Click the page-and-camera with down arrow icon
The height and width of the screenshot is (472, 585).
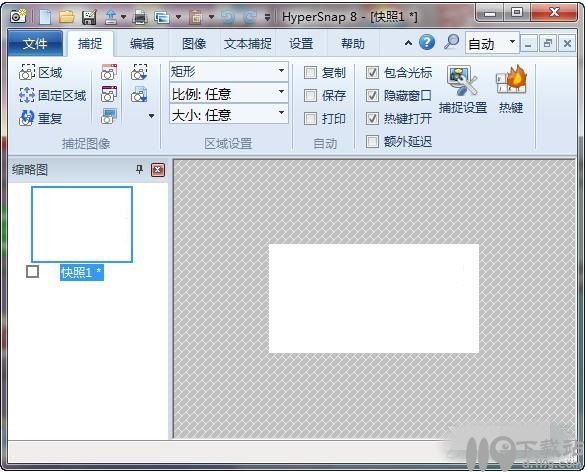(139, 94)
